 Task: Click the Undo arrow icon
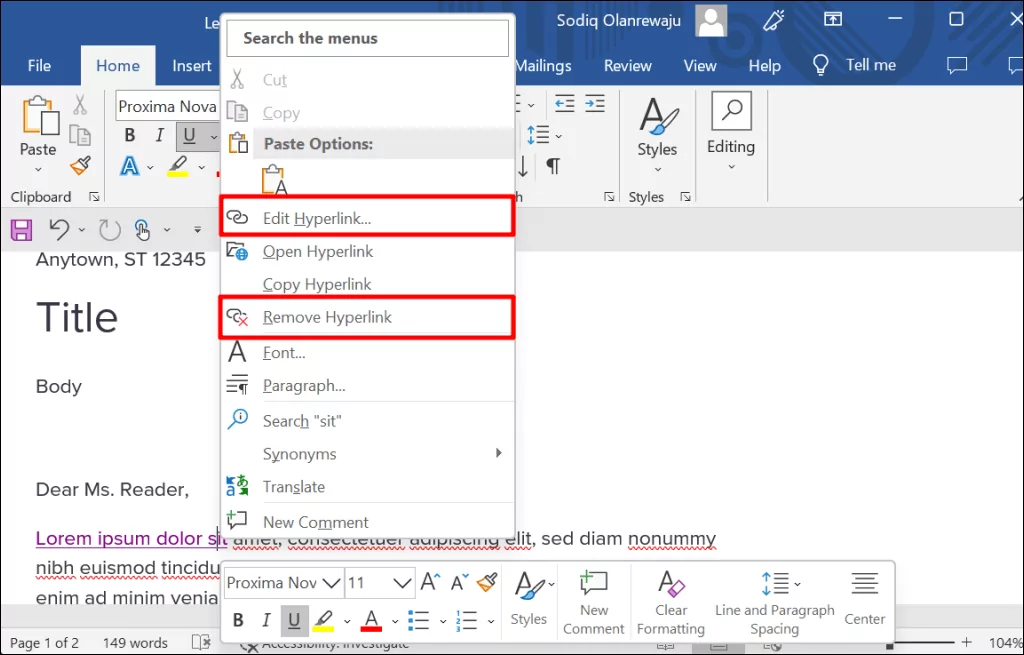pos(59,230)
